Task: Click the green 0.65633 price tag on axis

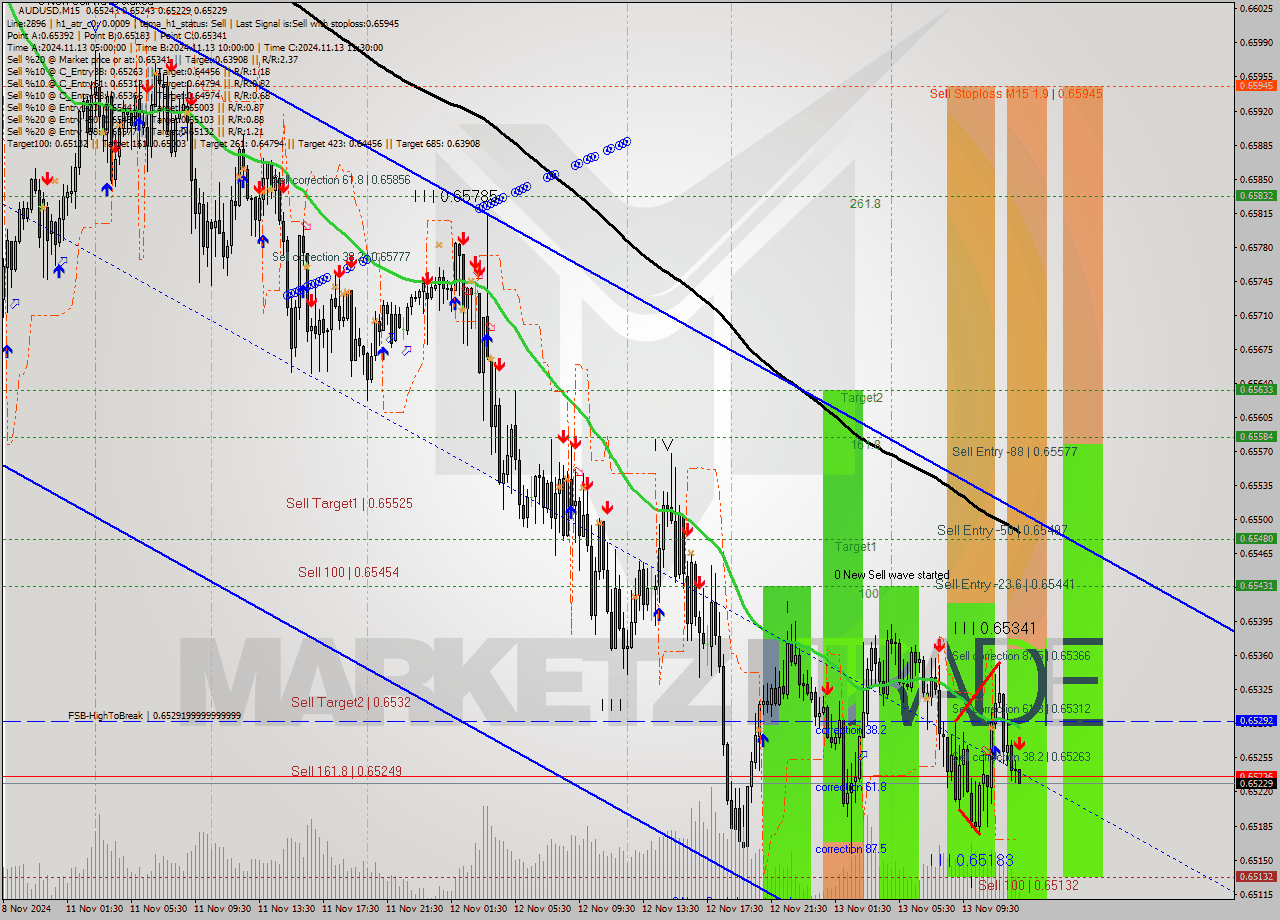Action: (1256, 390)
